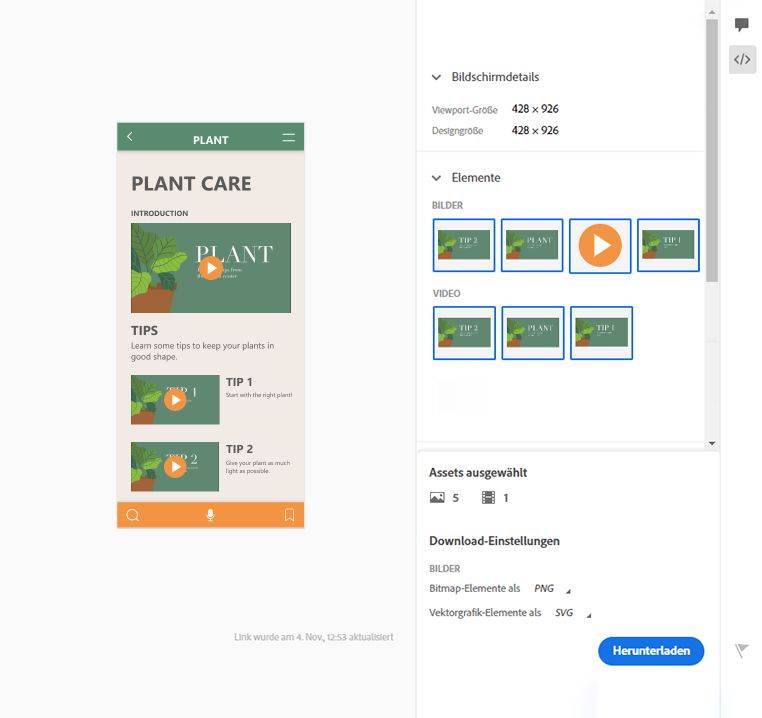This screenshot has width=762, height=718.
Task: Click the panel vertical scrollbar thumb
Action: click(x=712, y=151)
